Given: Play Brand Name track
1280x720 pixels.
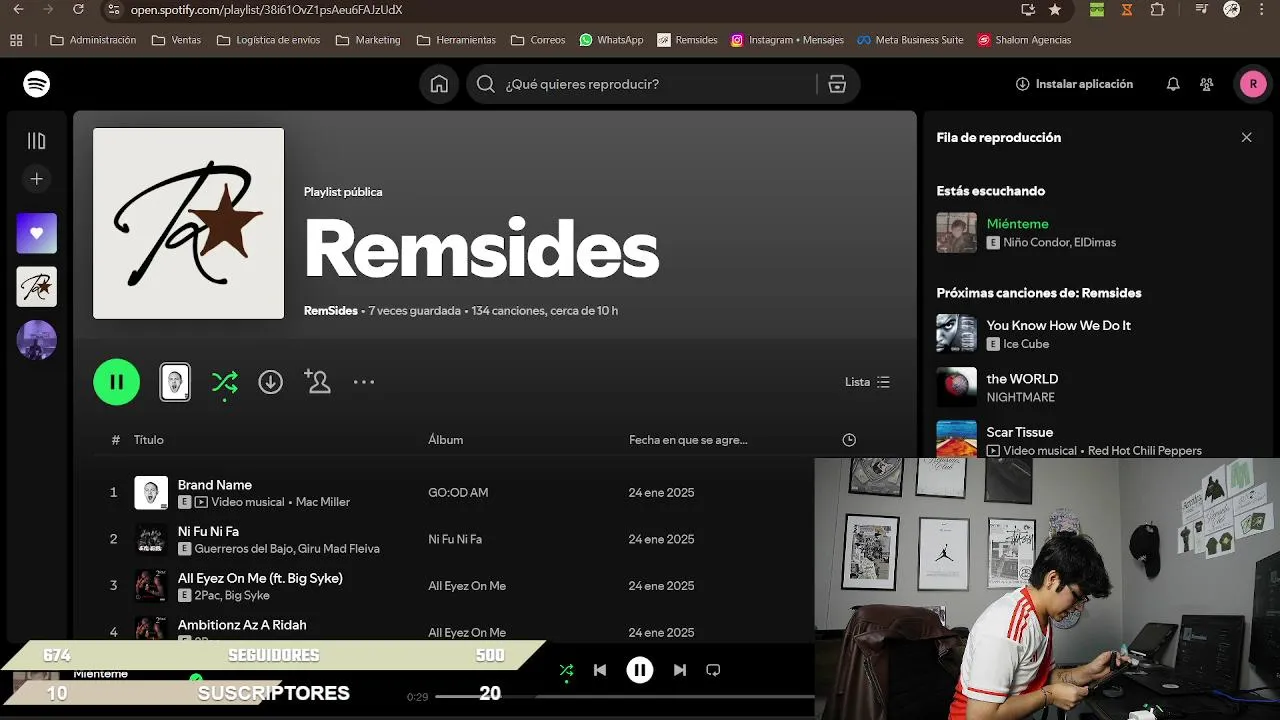Looking at the screenshot, I should [x=215, y=485].
